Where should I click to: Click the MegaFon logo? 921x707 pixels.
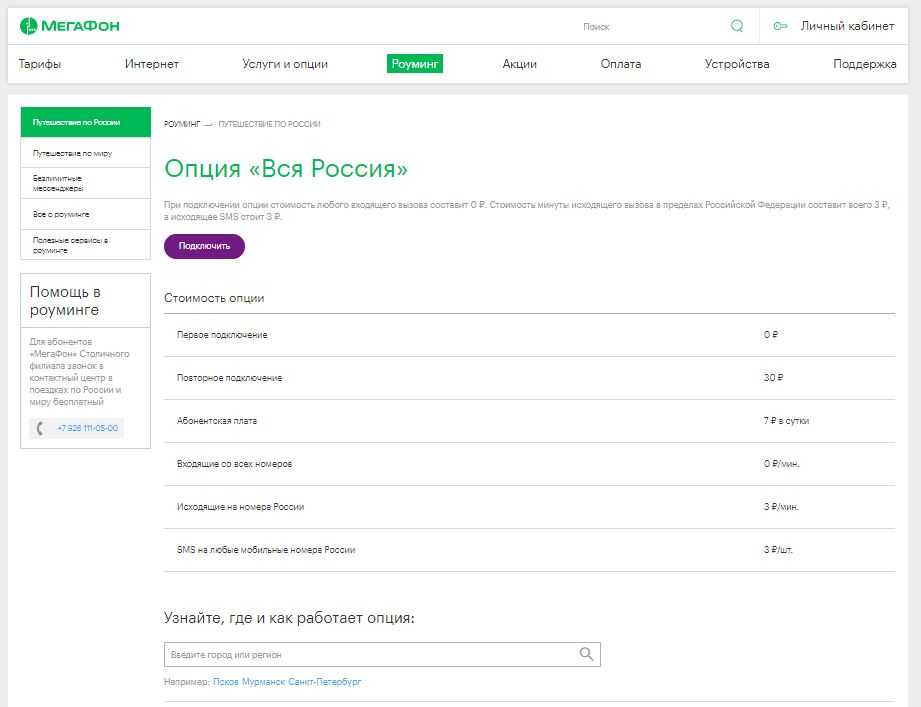pos(70,26)
